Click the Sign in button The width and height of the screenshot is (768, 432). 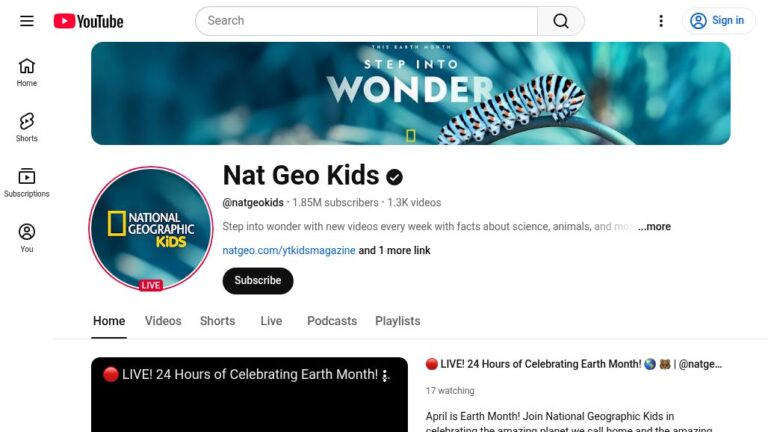pos(719,21)
